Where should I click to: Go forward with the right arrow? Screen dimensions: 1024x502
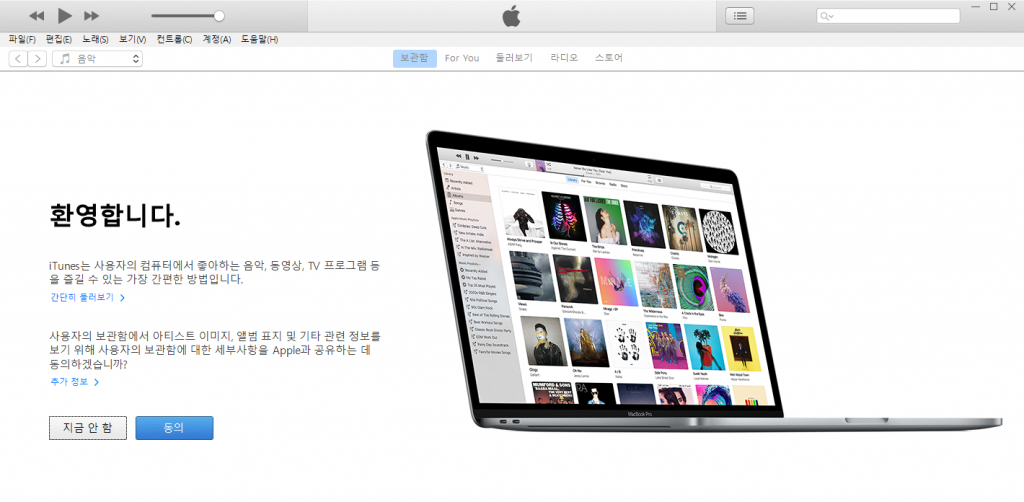tap(37, 59)
